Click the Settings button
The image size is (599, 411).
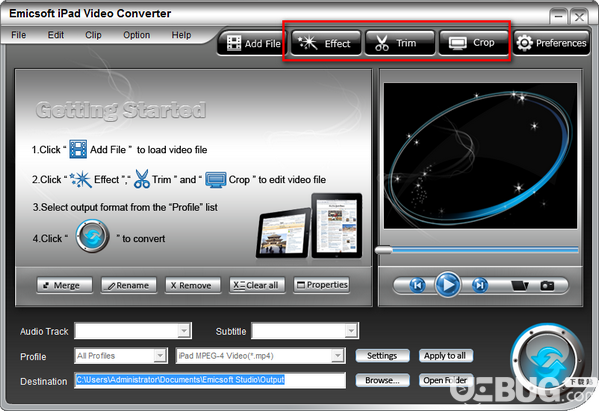[x=382, y=356]
